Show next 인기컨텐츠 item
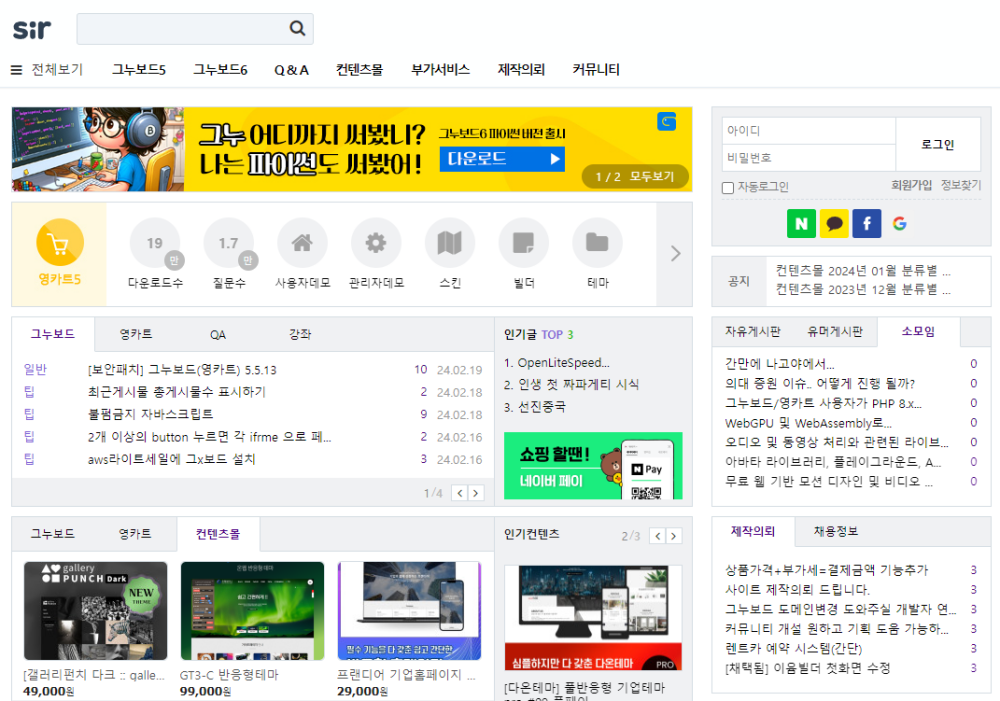Image resolution: width=1000 pixels, height=701 pixels. [x=674, y=536]
